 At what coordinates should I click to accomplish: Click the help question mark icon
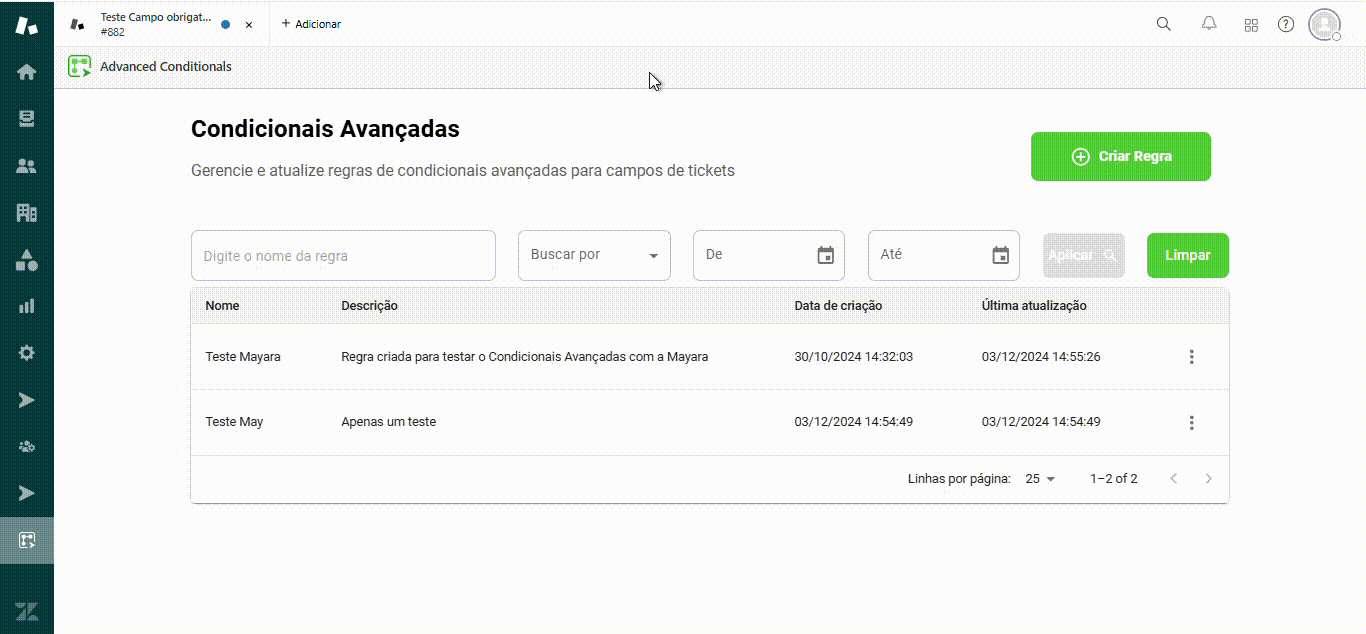[x=1286, y=25]
